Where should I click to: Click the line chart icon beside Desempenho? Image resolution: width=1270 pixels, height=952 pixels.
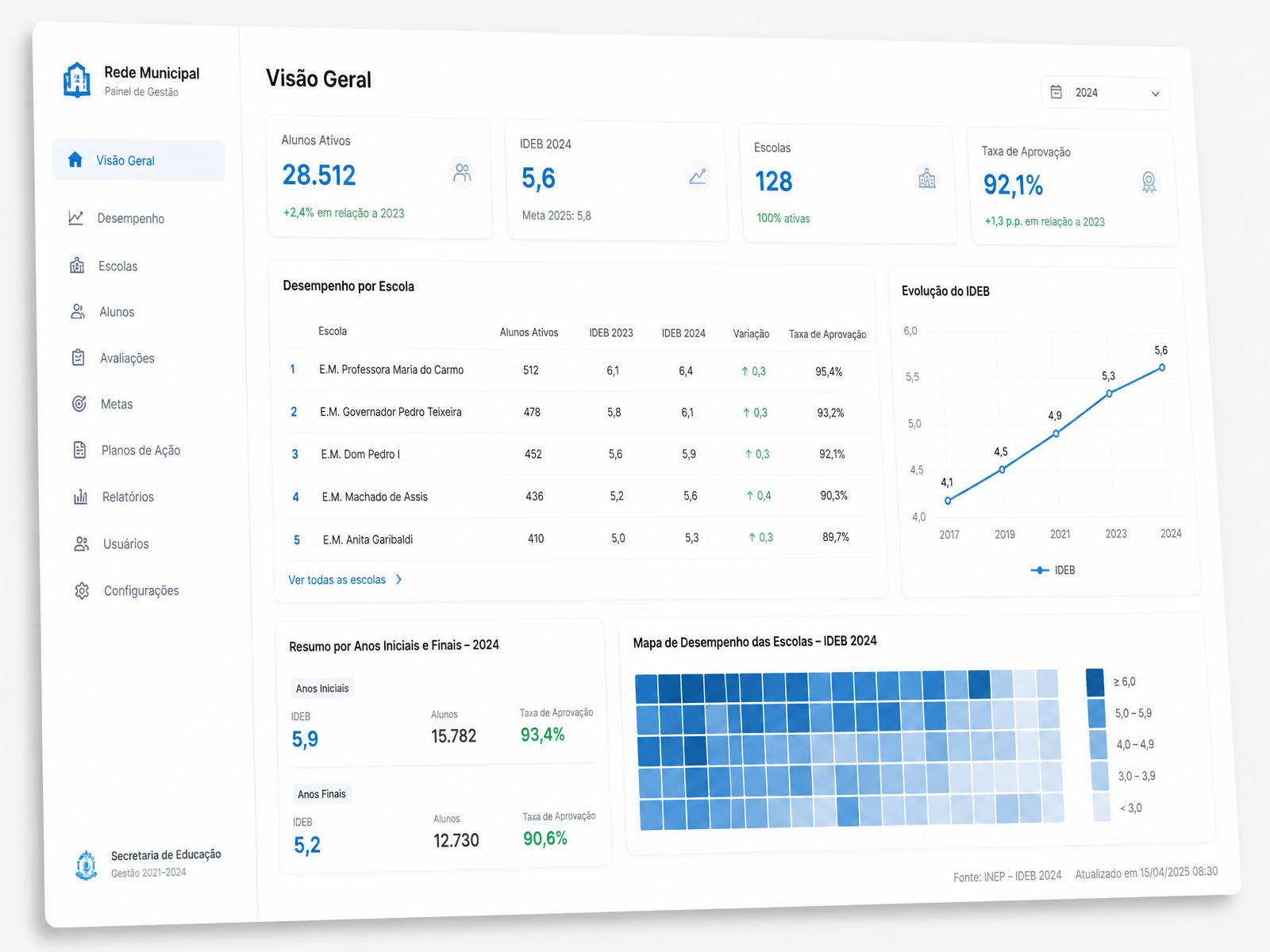(76, 217)
